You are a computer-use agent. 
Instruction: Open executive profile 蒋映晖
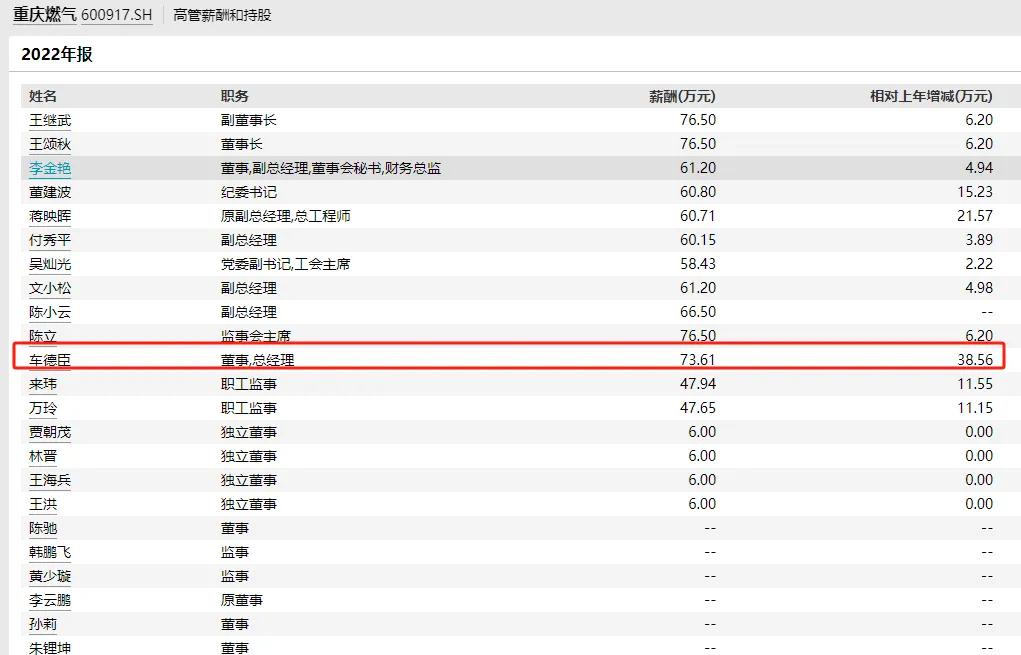pyautogui.click(x=50, y=216)
